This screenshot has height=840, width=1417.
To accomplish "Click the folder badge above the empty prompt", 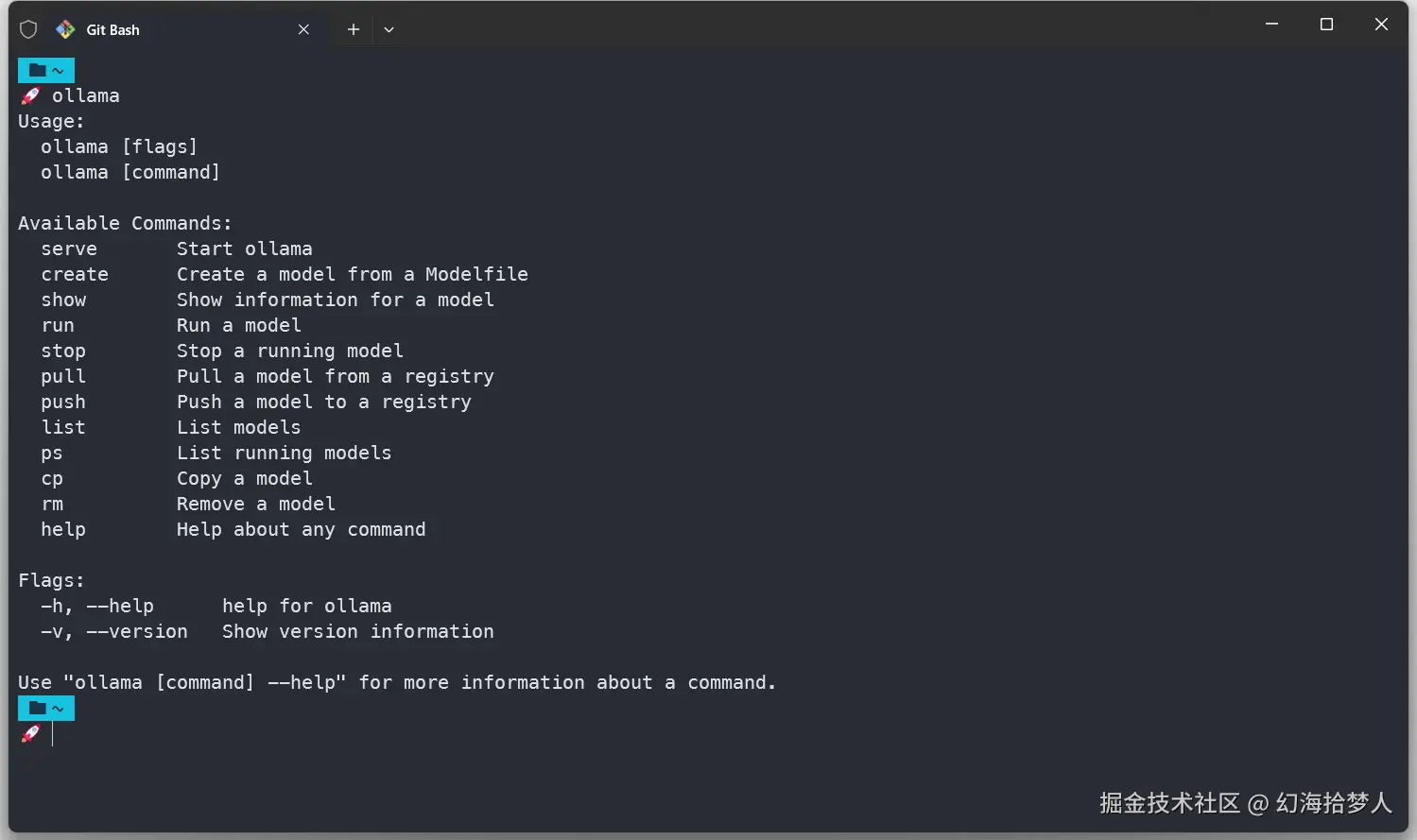I will click(x=45, y=708).
